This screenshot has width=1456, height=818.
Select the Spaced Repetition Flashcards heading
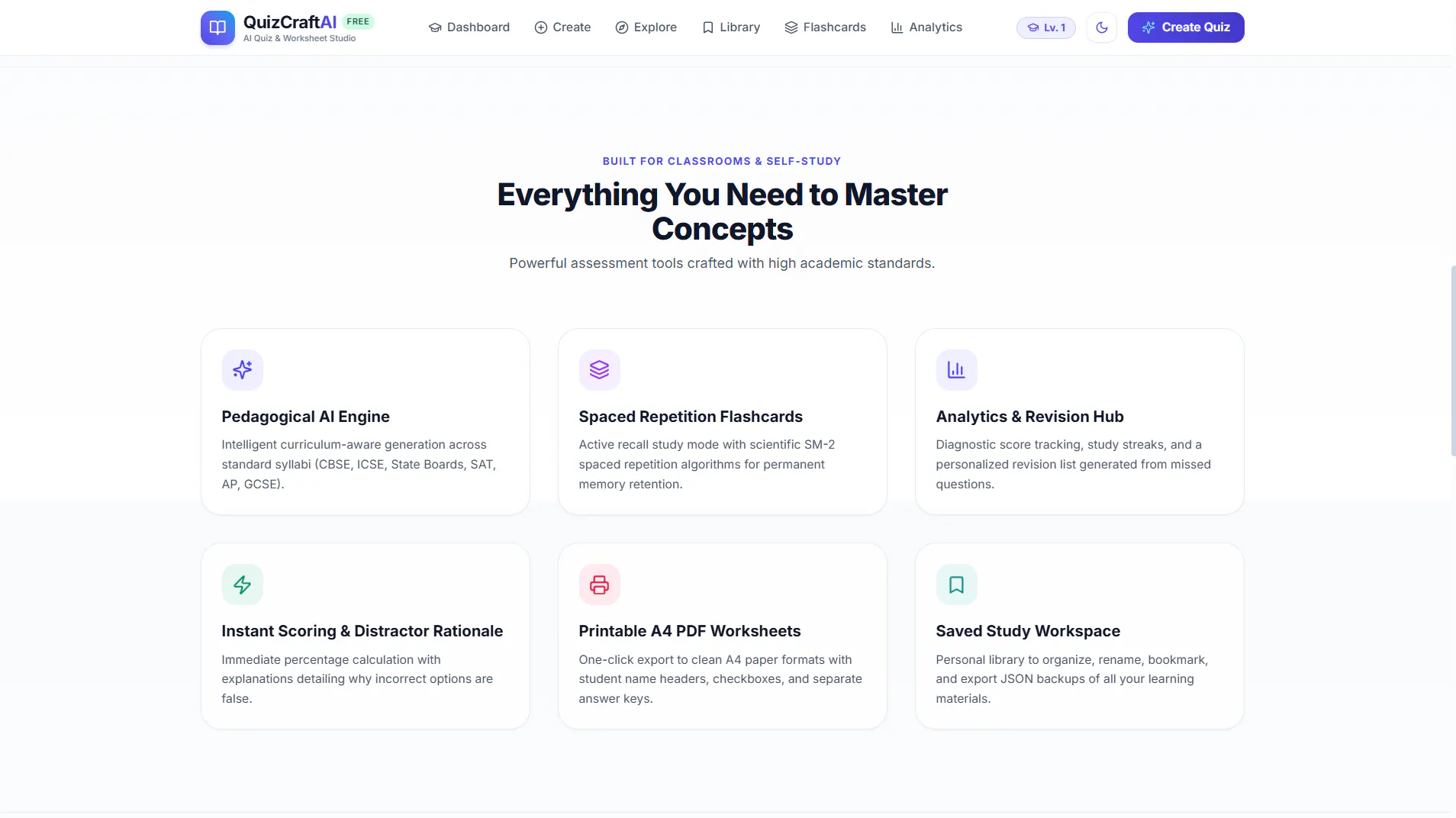(691, 417)
